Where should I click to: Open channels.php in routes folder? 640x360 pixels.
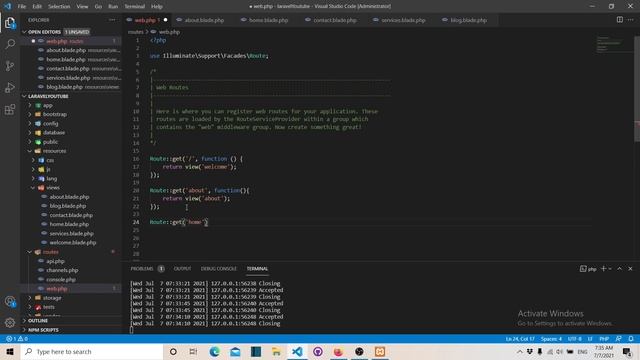click(x=62, y=270)
